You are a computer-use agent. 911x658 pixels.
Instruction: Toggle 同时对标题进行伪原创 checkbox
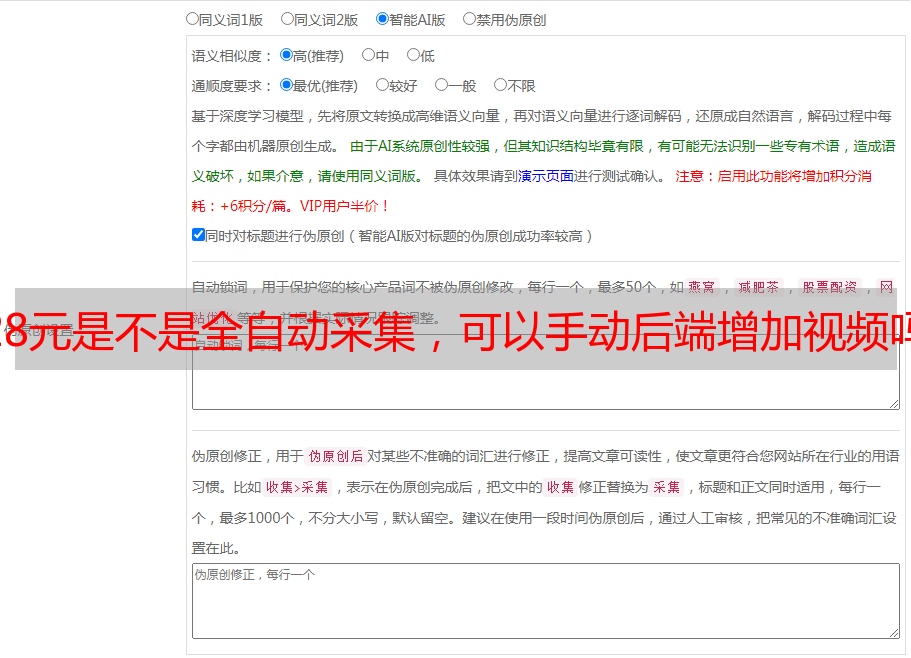pos(198,235)
